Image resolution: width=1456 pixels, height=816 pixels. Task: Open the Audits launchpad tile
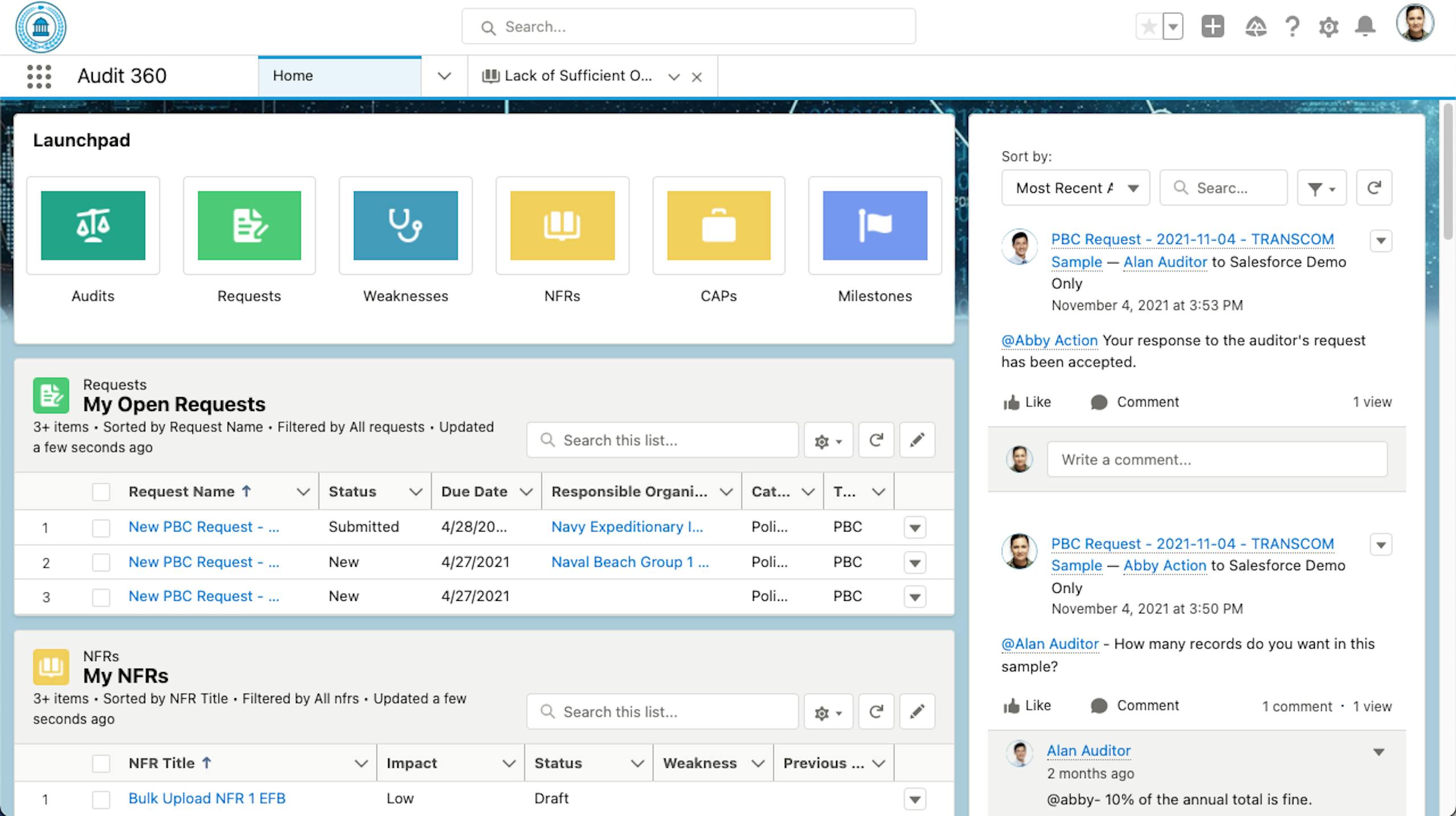coord(93,226)
